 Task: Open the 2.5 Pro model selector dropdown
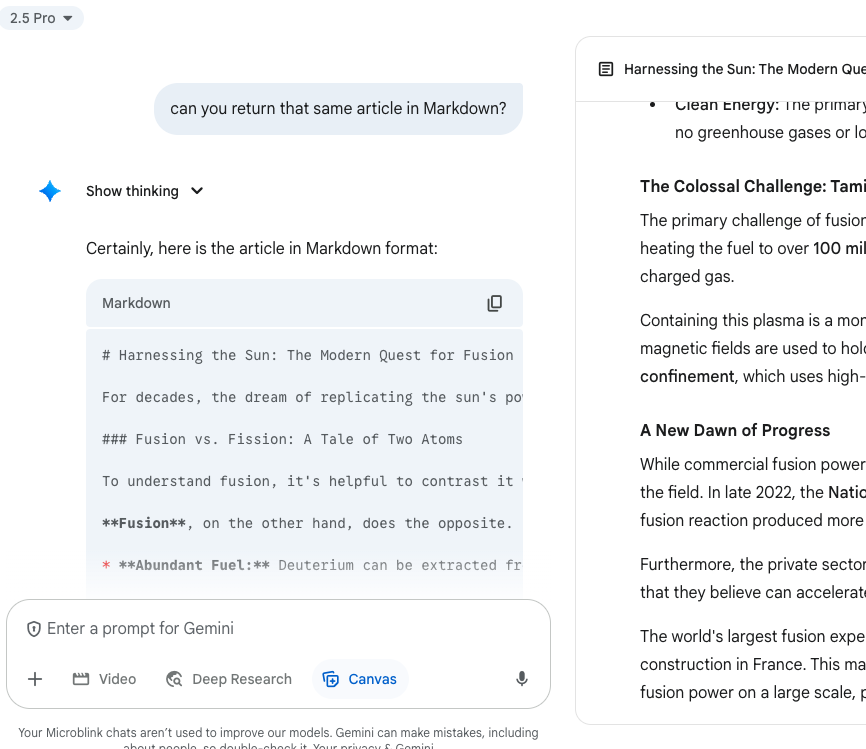(x=42, y=18)
